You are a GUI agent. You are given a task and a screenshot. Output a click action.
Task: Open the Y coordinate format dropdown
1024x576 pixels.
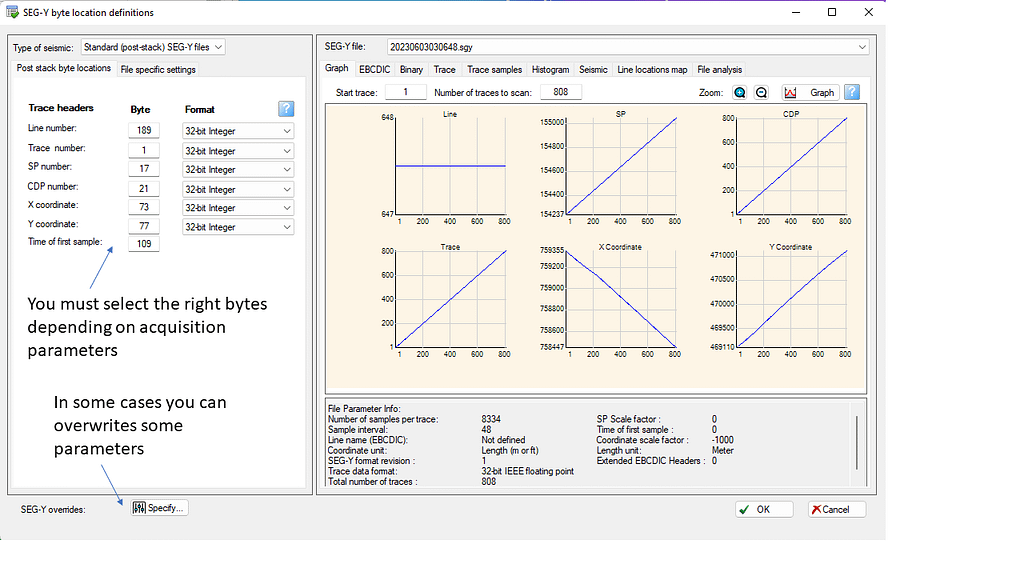click(238, 227)
